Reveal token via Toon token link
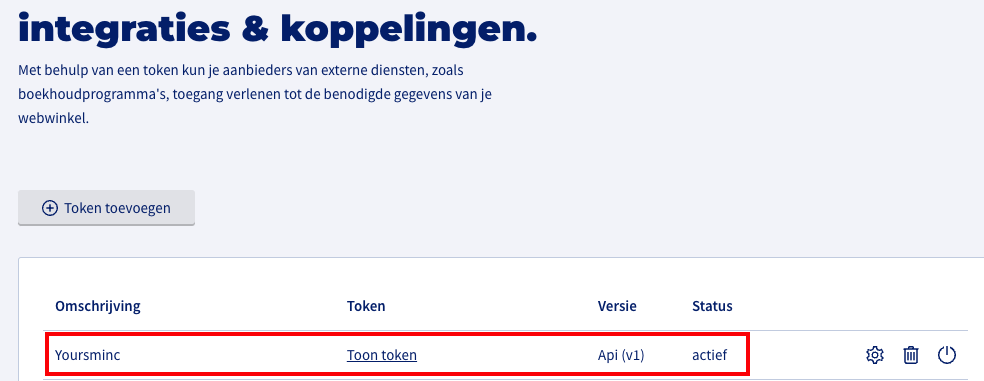The height and width of the screenshot is (381, 984). click(382, 355)
